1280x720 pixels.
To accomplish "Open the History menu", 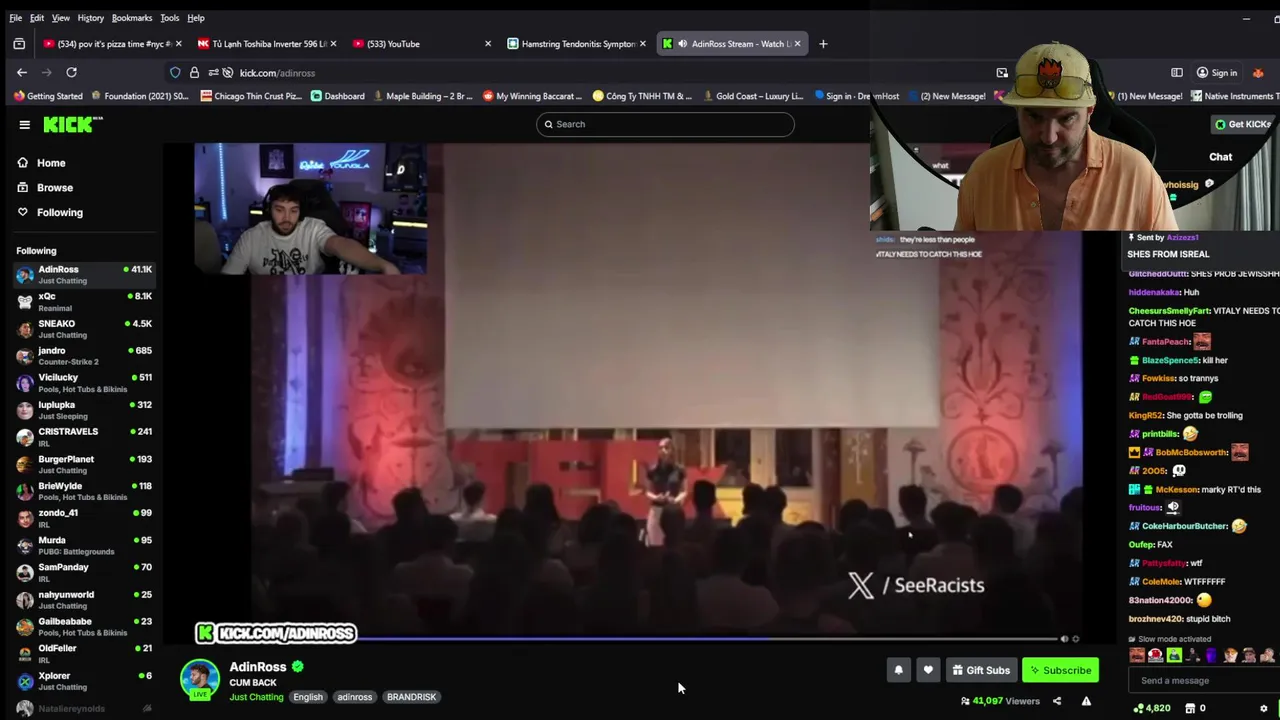I will pyautogui.click(x=90, y=18).
